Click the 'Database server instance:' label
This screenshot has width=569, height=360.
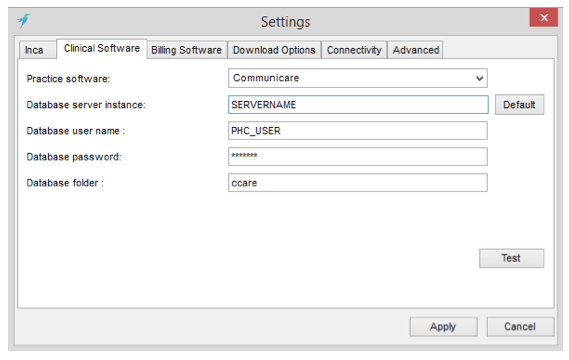86,105
